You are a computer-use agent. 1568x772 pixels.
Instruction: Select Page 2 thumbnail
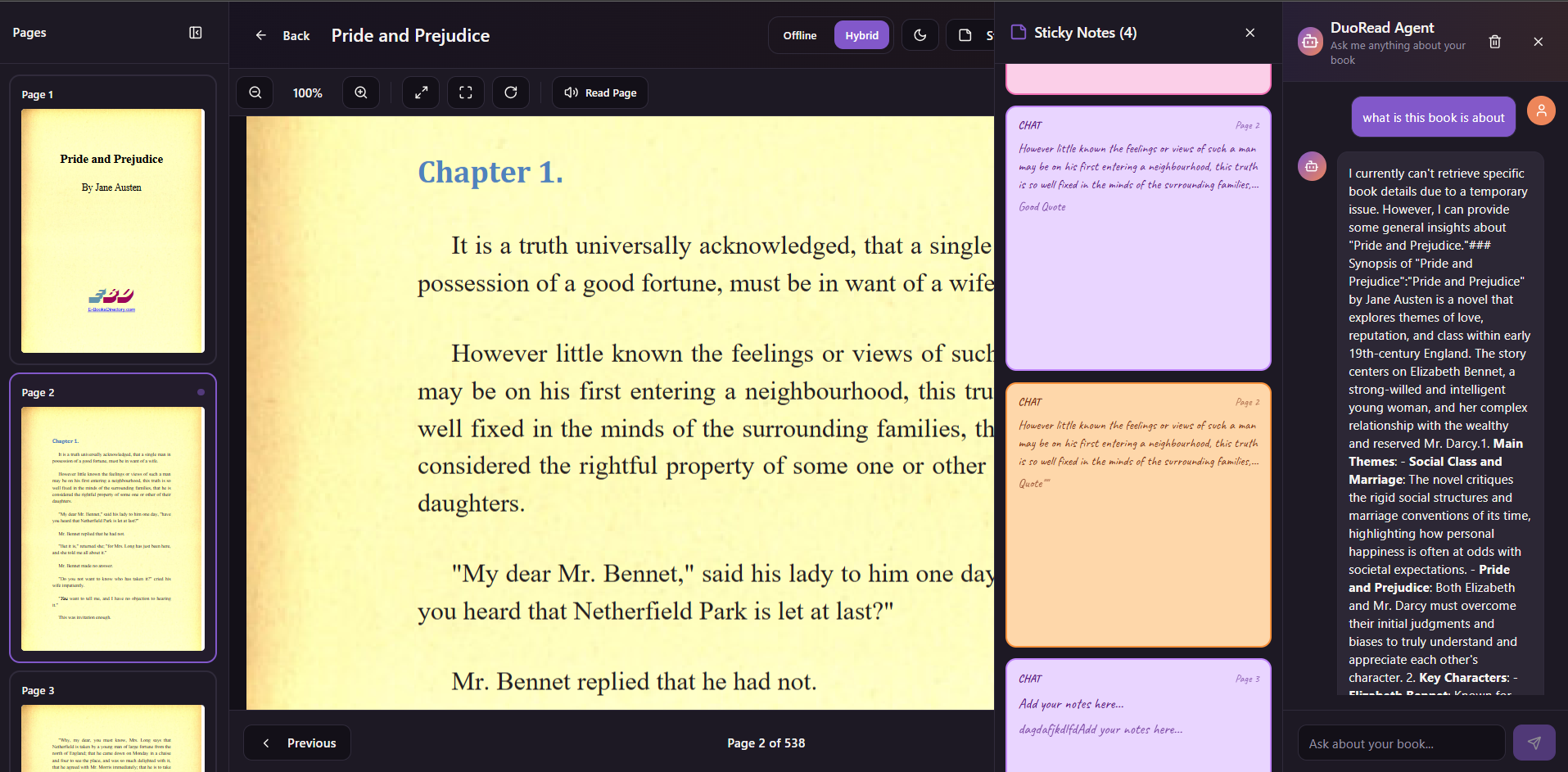coord(113,517)
